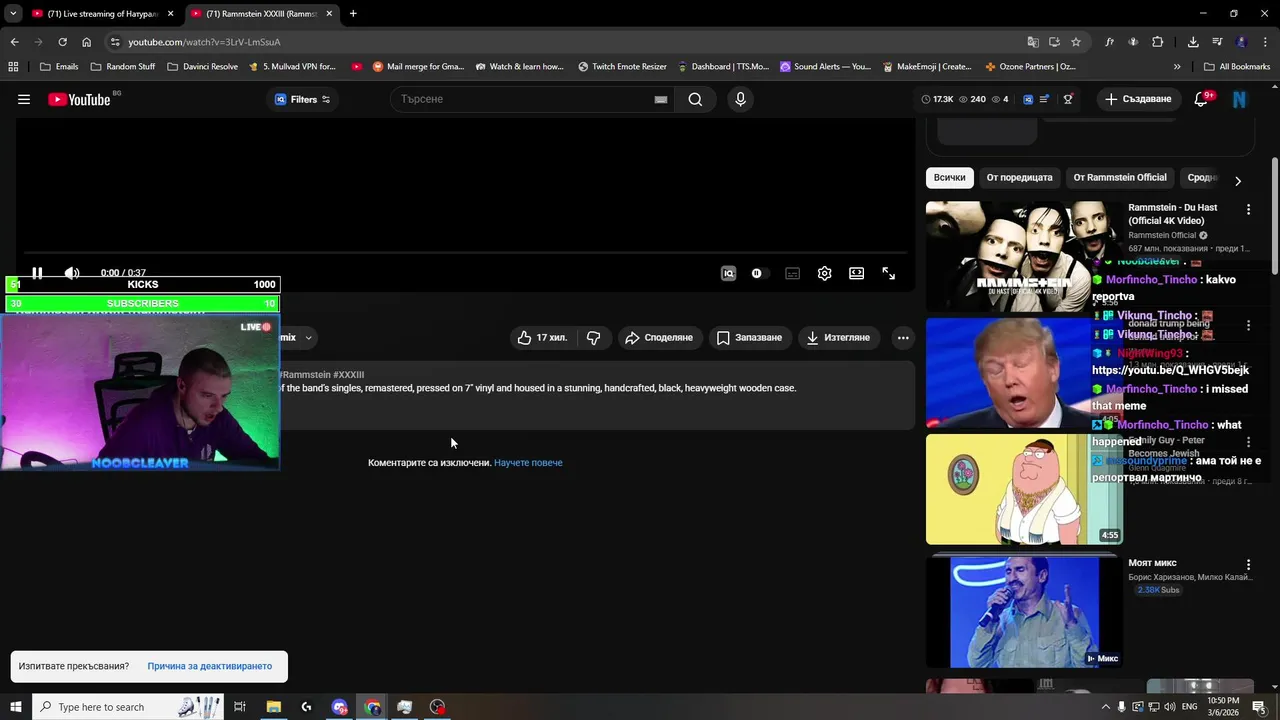1280x720 pixels.
Task: Open Windows Start menu
Action: click(15, 707)
